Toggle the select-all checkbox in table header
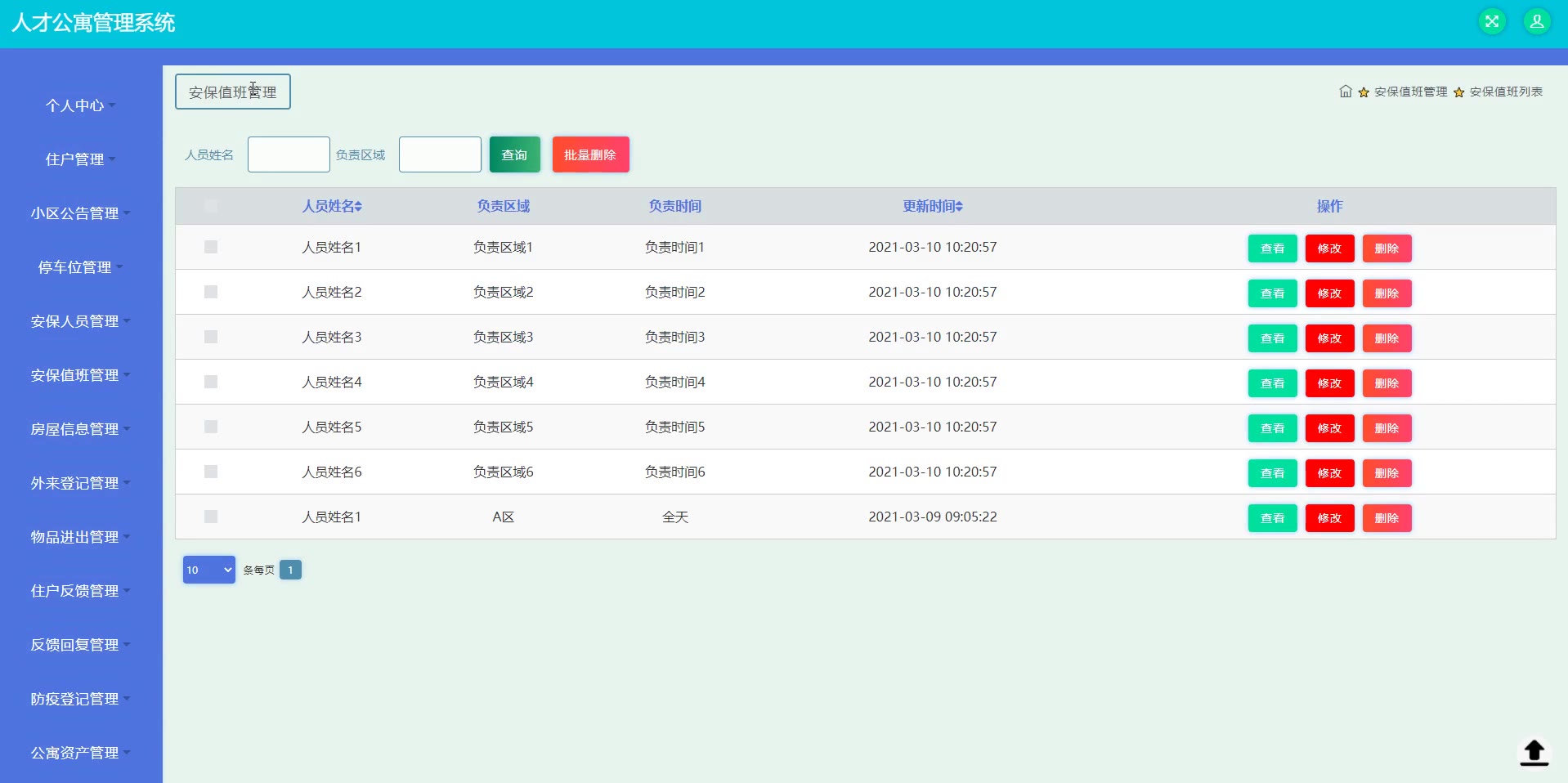Viewport: 1568px width, 783px height. (211, 206)
